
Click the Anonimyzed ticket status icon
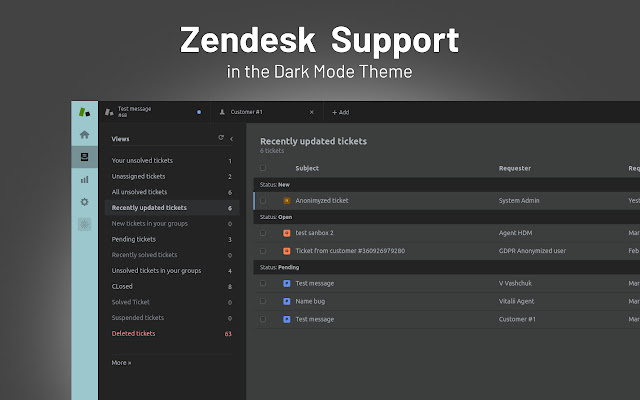pos(287,201)
